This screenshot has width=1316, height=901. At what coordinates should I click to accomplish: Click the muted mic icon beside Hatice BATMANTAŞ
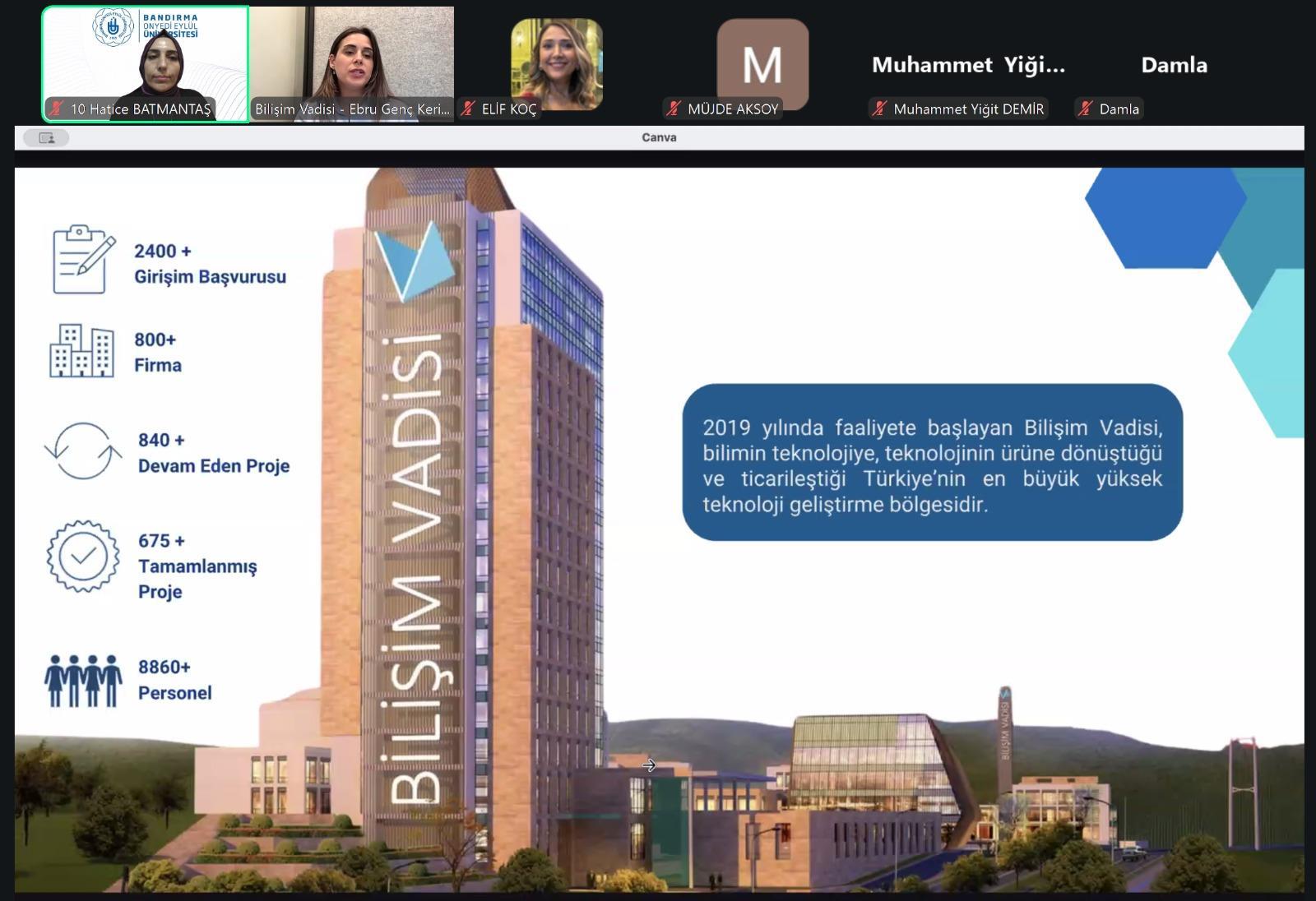point(57,109)
